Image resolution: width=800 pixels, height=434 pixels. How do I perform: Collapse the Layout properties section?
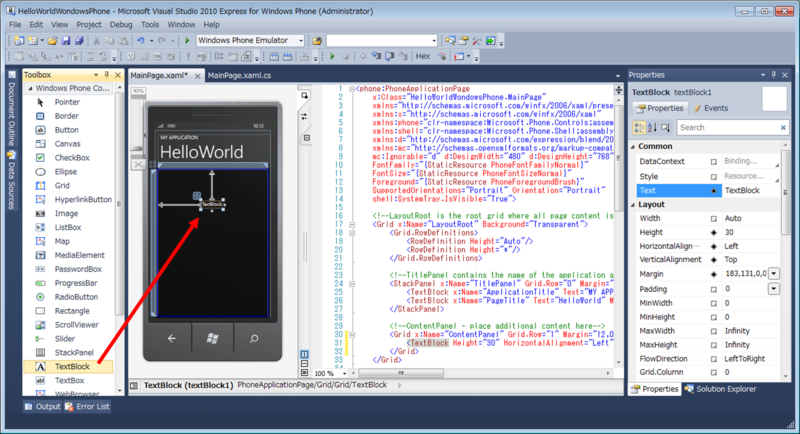click(x=633, y=205)
